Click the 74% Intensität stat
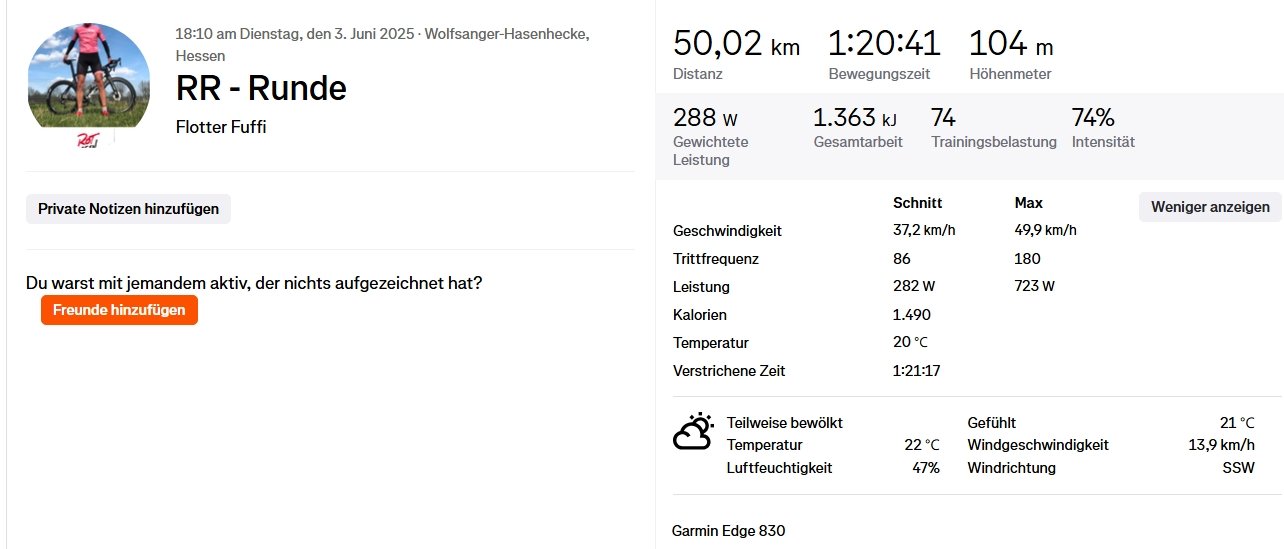 click(1093, 118)
